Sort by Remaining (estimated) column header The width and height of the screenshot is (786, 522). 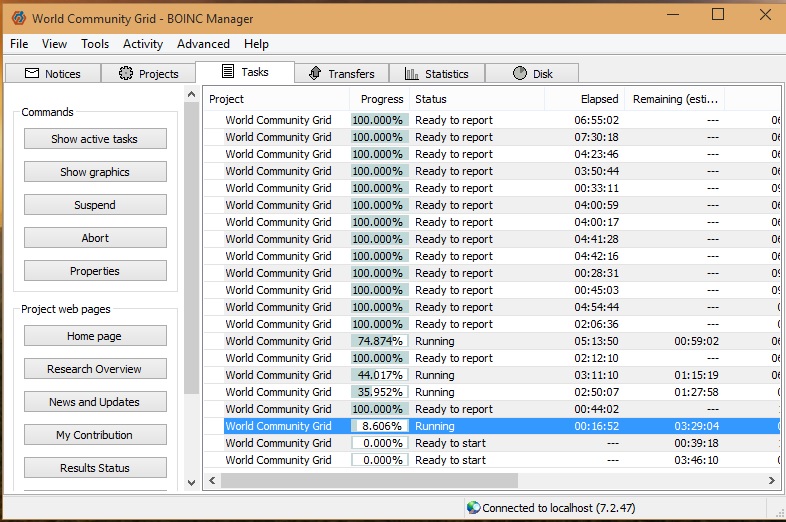[675, 99]
